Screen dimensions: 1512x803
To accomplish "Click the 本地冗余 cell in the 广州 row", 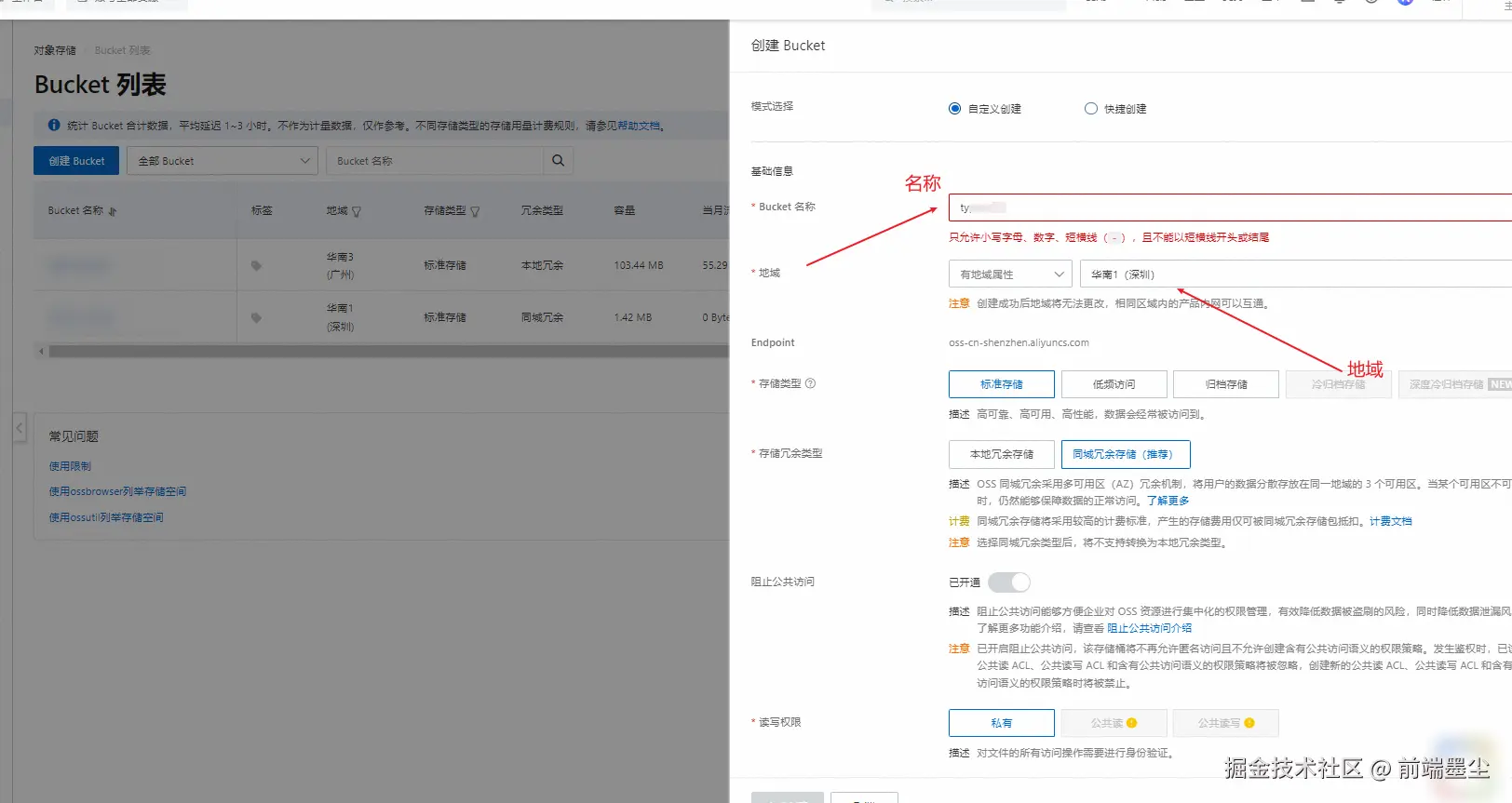I will (x=542, y=265).
